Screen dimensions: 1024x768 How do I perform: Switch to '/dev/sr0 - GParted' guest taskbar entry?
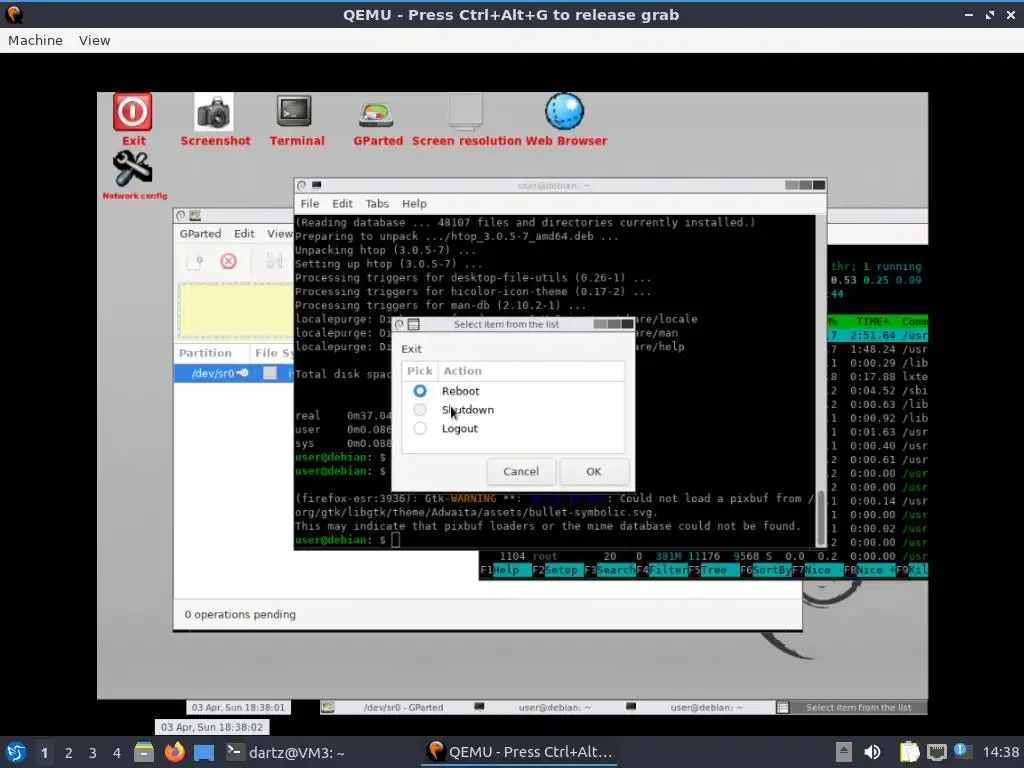coord(394,707)
